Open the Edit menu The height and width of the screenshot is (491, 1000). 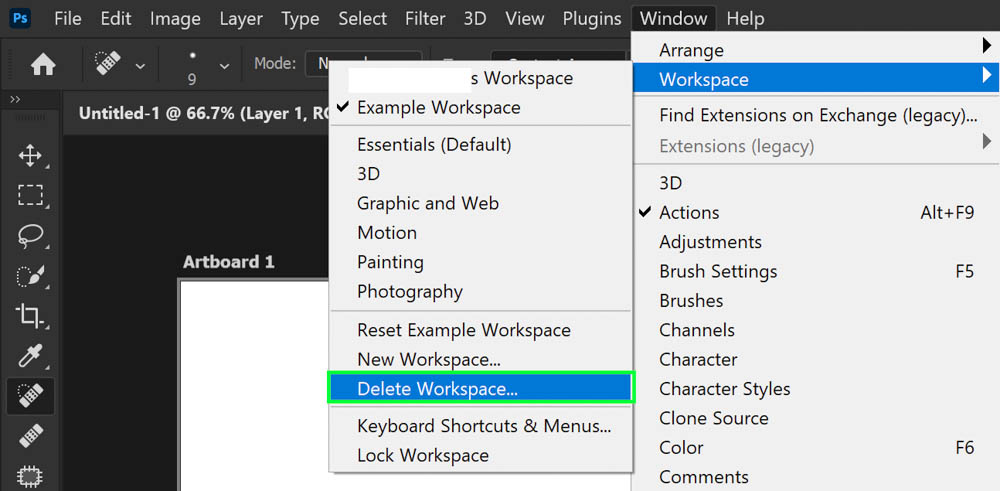(x=116, y=18)
